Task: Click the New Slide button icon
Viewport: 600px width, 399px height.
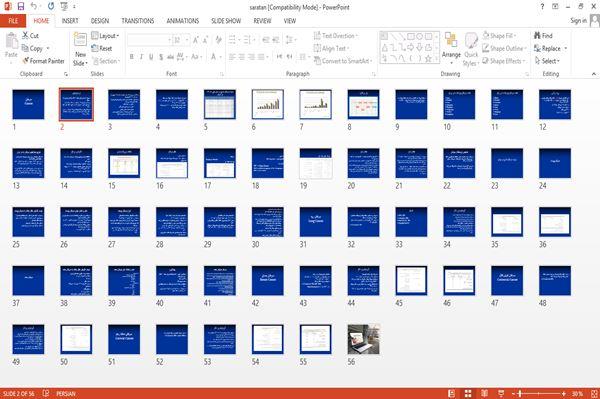Action: (x=80, y=40)
